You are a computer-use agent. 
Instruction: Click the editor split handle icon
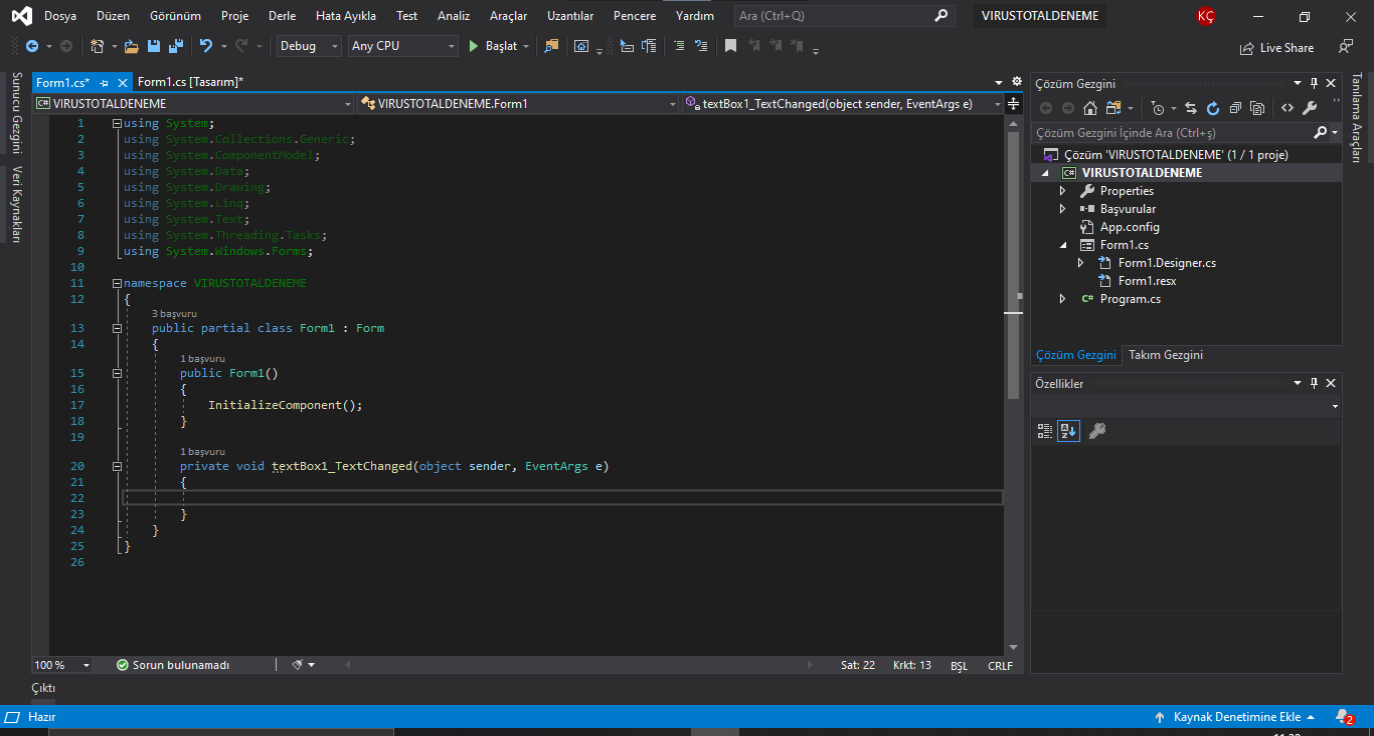click(1013, 104)
